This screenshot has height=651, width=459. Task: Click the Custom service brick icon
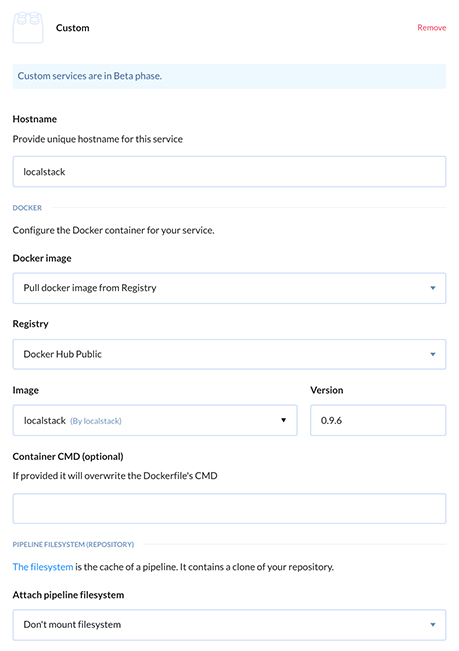(x=28, y=27)
